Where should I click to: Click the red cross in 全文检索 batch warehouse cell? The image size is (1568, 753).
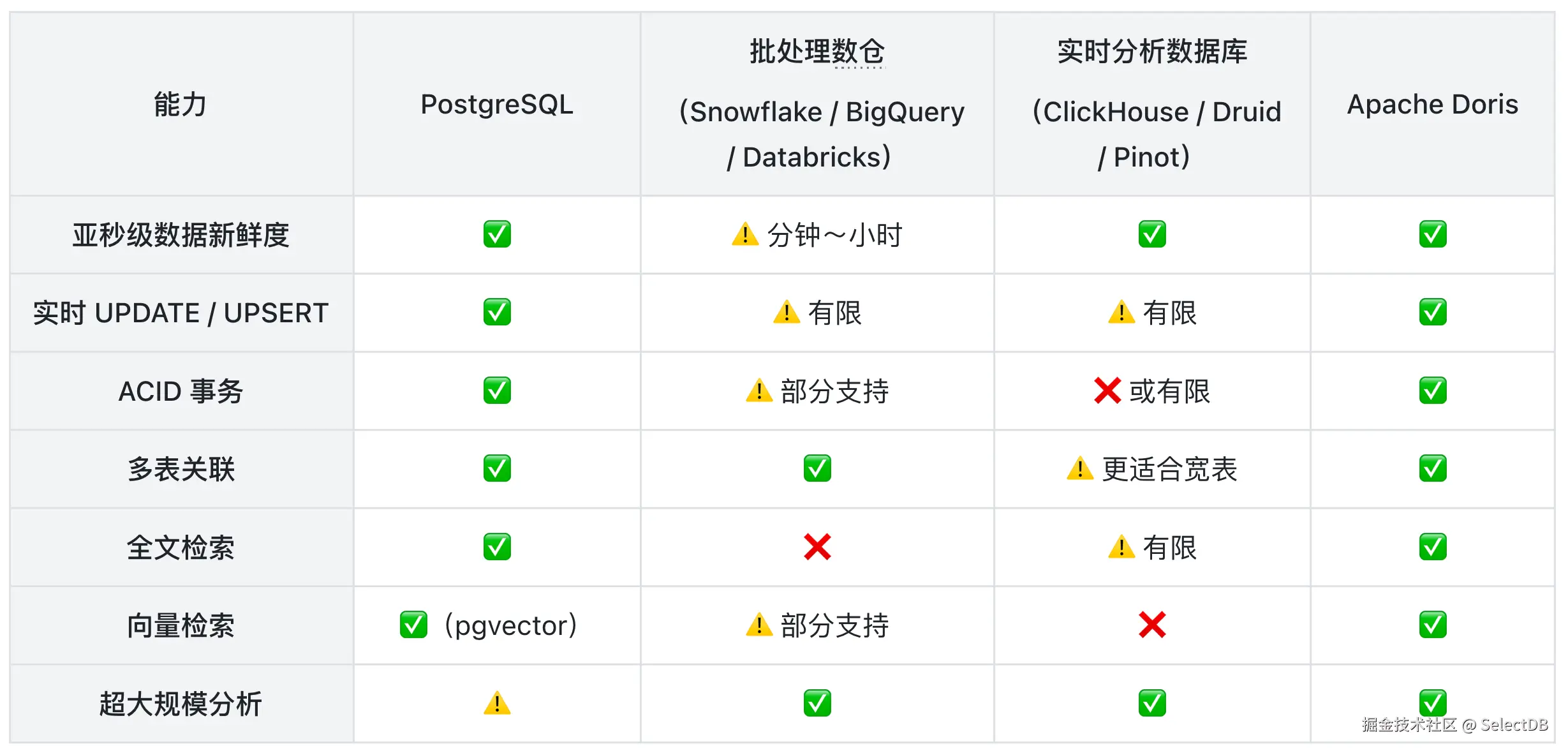click(817, 547)
